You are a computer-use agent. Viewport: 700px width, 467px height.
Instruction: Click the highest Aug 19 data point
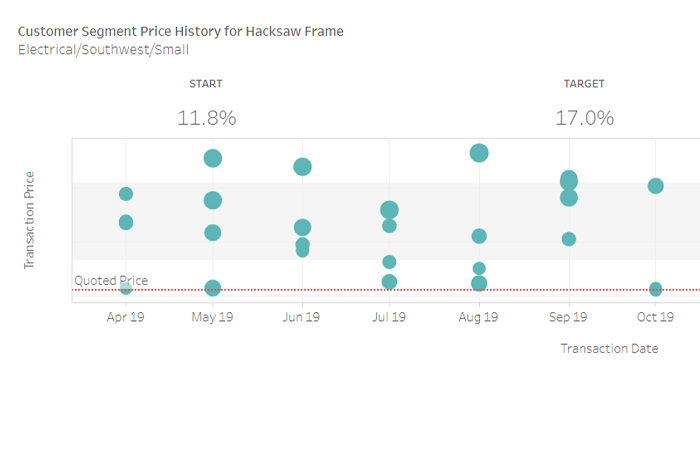479,153
